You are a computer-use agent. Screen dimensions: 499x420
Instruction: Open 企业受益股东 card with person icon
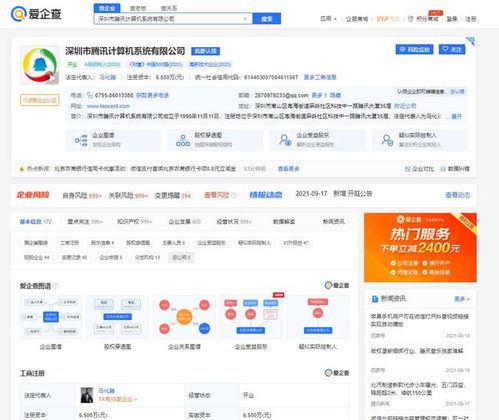tap(317, 140)
